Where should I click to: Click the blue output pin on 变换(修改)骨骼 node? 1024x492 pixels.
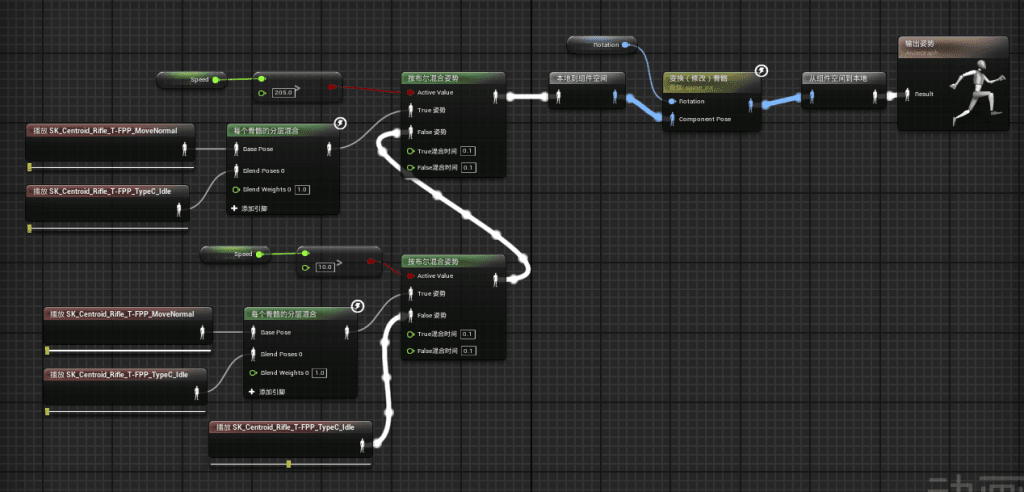pyautogui.click(x=753, y=101)
